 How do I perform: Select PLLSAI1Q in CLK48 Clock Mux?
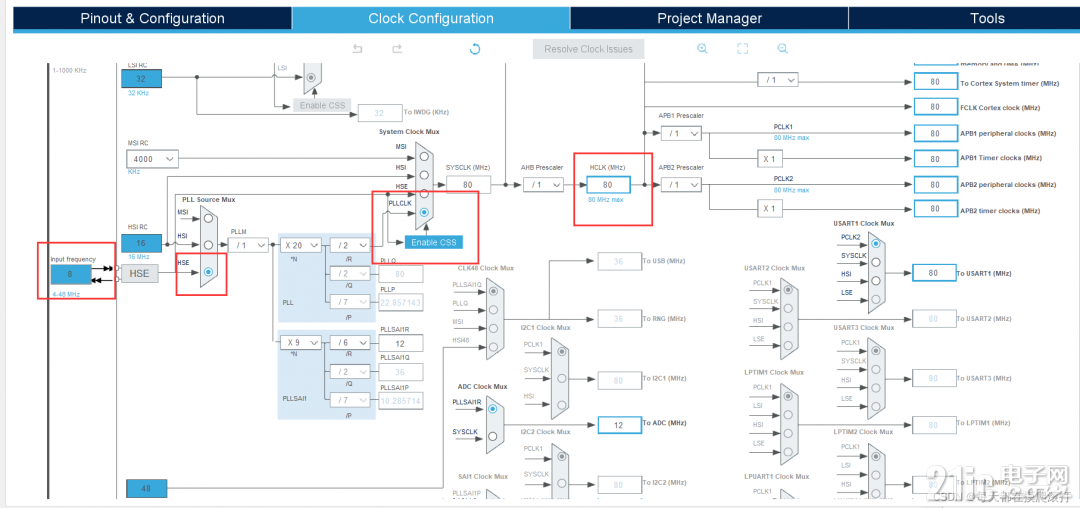[x=492, y=291]
